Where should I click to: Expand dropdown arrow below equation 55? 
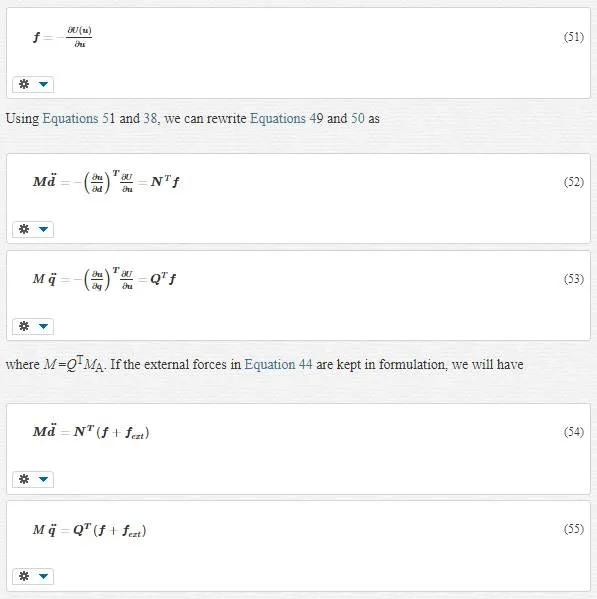pyautogui.click(x=43, y=576)
